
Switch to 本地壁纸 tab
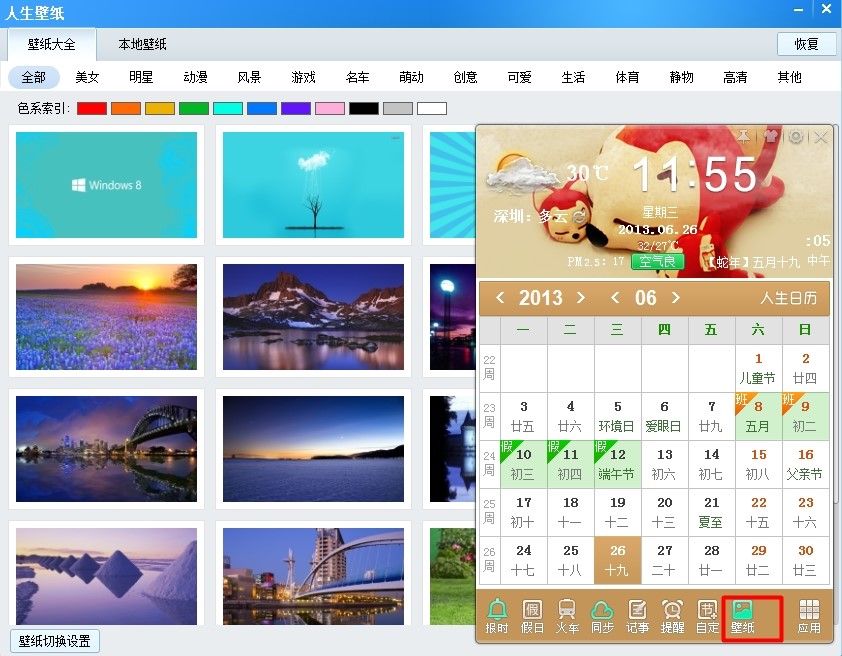coord(142,44)
